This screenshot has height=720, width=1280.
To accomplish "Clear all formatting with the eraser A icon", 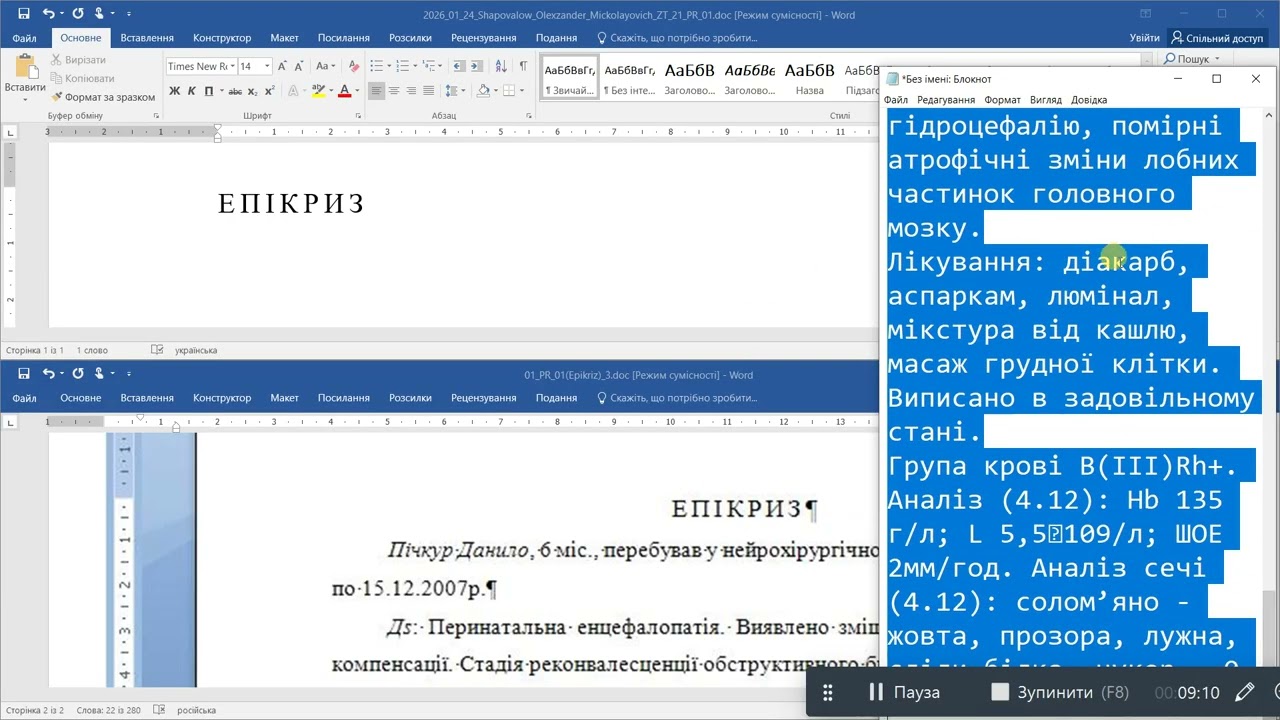I will (x=352, y=66).
